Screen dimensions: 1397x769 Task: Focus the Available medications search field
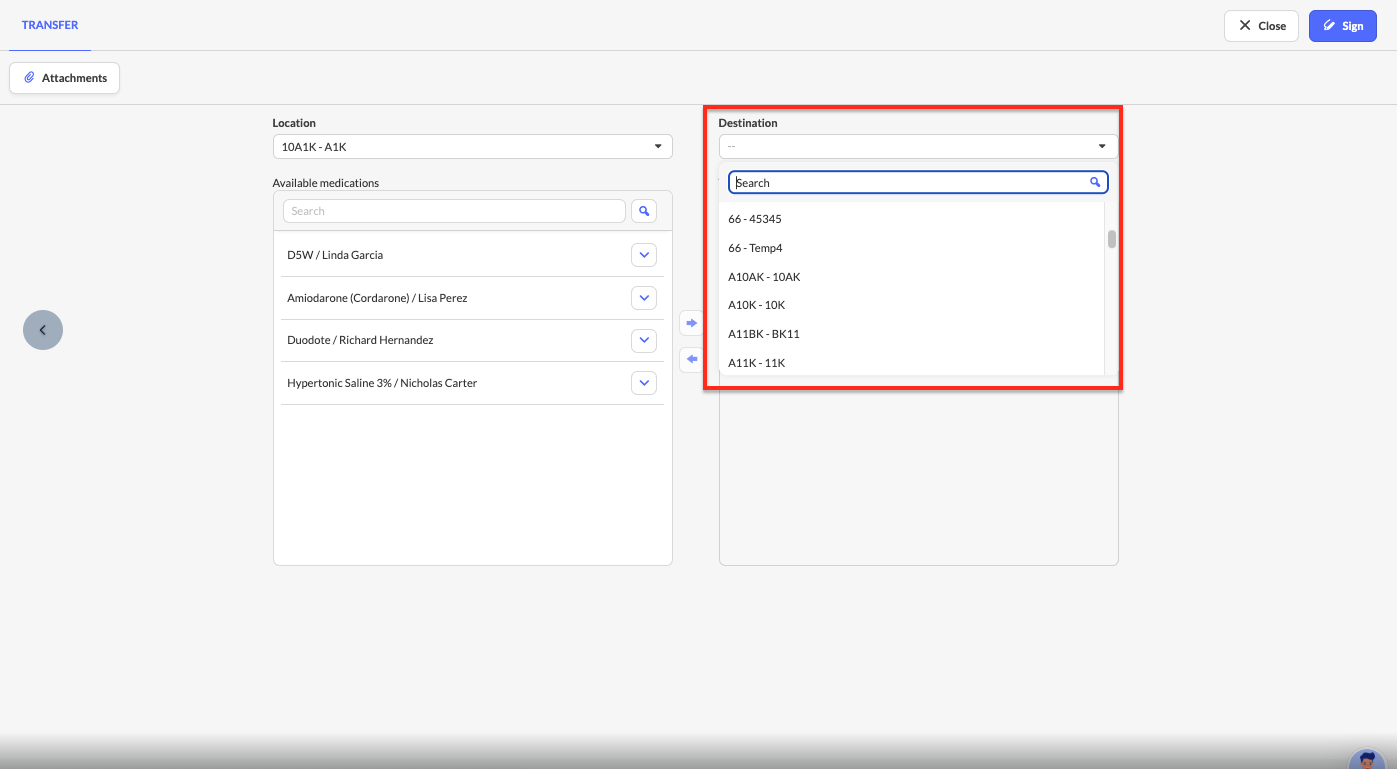[454, 211]
